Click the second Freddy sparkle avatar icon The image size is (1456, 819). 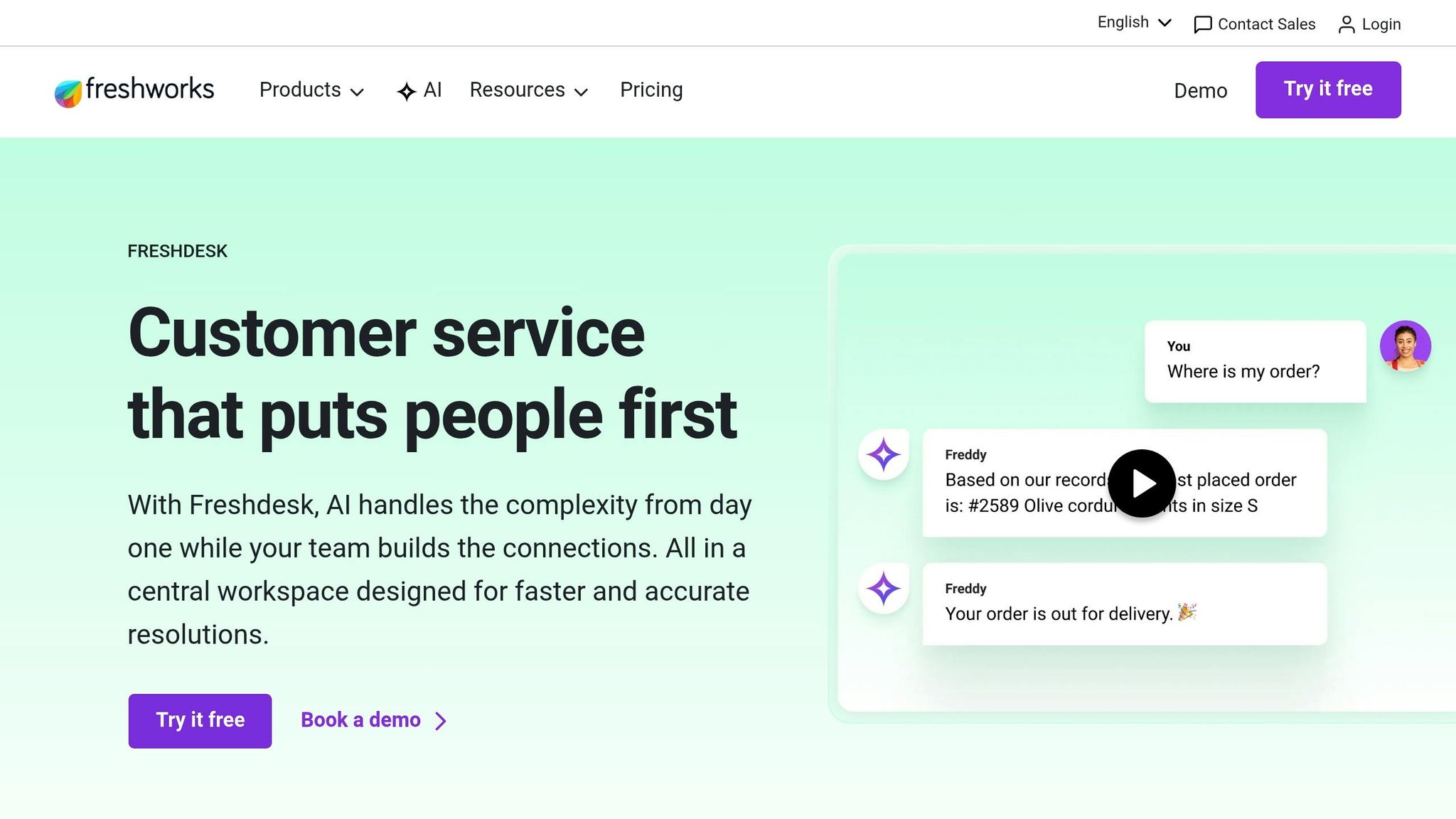(x=882, y=588)
